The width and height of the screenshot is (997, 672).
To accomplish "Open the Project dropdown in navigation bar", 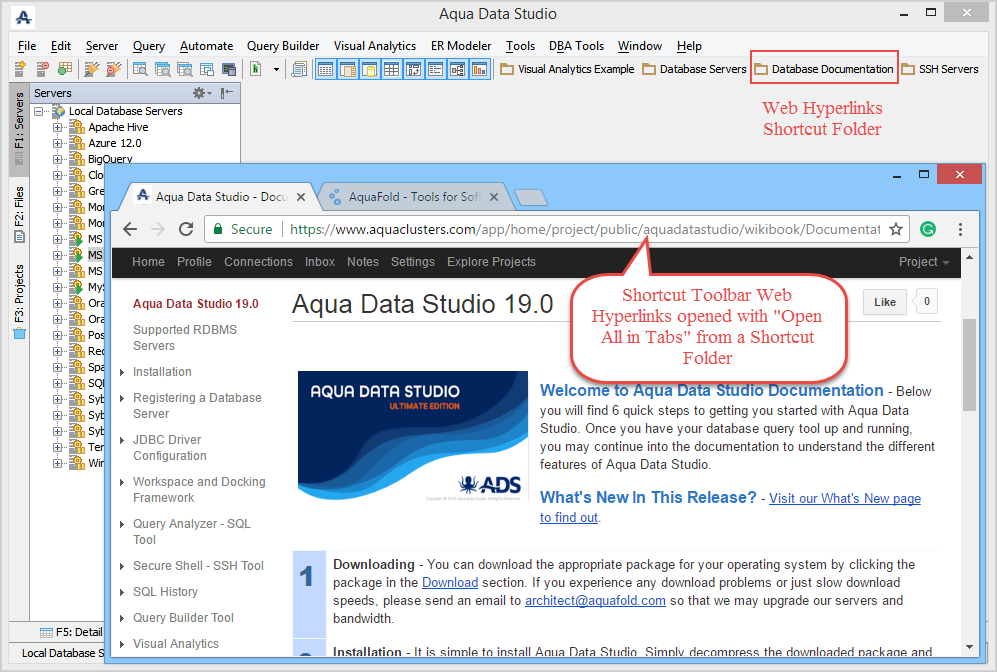I will click(x=924, y=262).
